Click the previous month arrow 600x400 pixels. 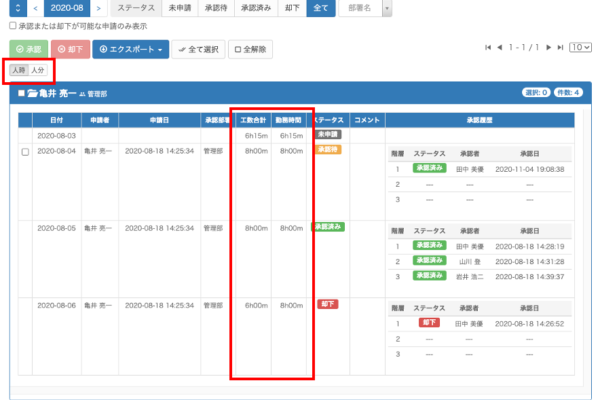click(36, 9)
